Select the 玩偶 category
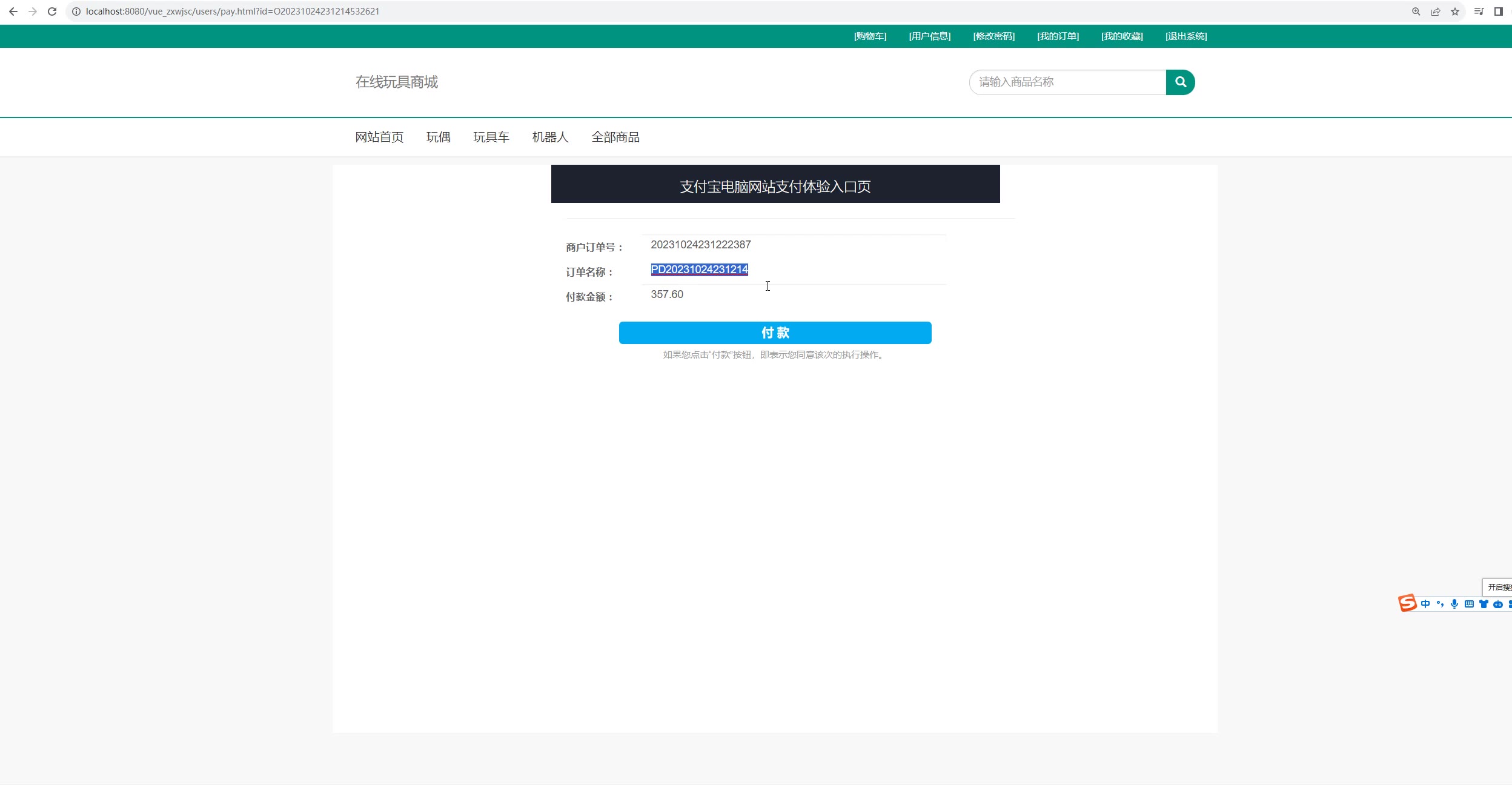1512x785 pixels. click(x=439, y=137)
